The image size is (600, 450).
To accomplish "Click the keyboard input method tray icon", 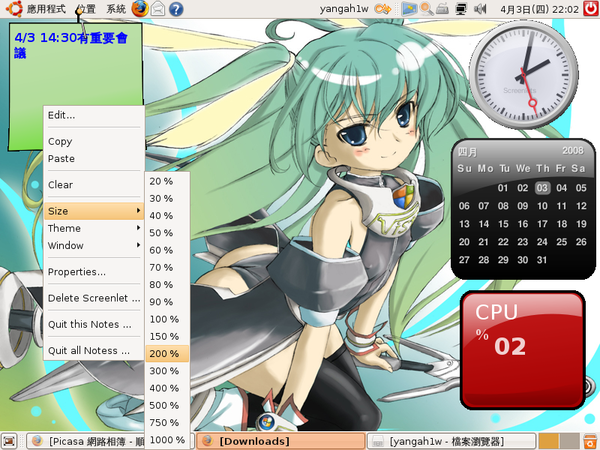I will point(442,9).
